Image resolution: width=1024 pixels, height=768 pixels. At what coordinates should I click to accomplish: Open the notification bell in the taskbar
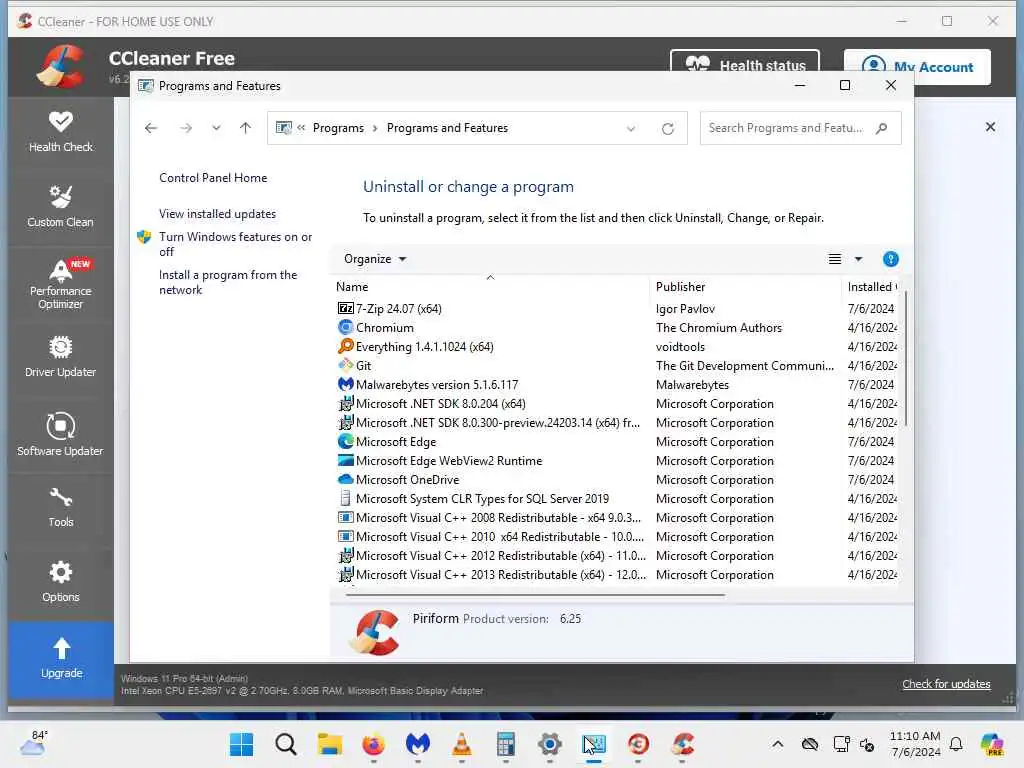point(956,744)
